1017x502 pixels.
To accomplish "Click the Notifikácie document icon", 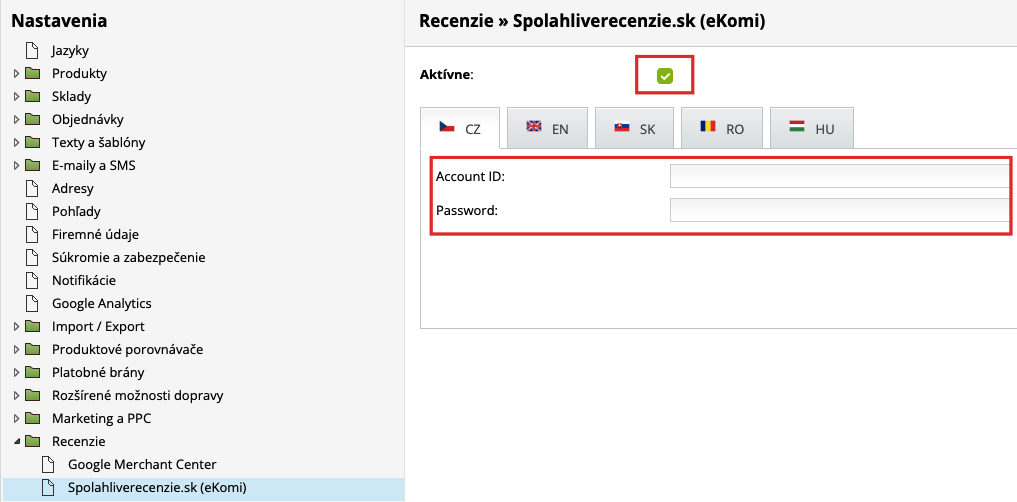I will point(32,280).
